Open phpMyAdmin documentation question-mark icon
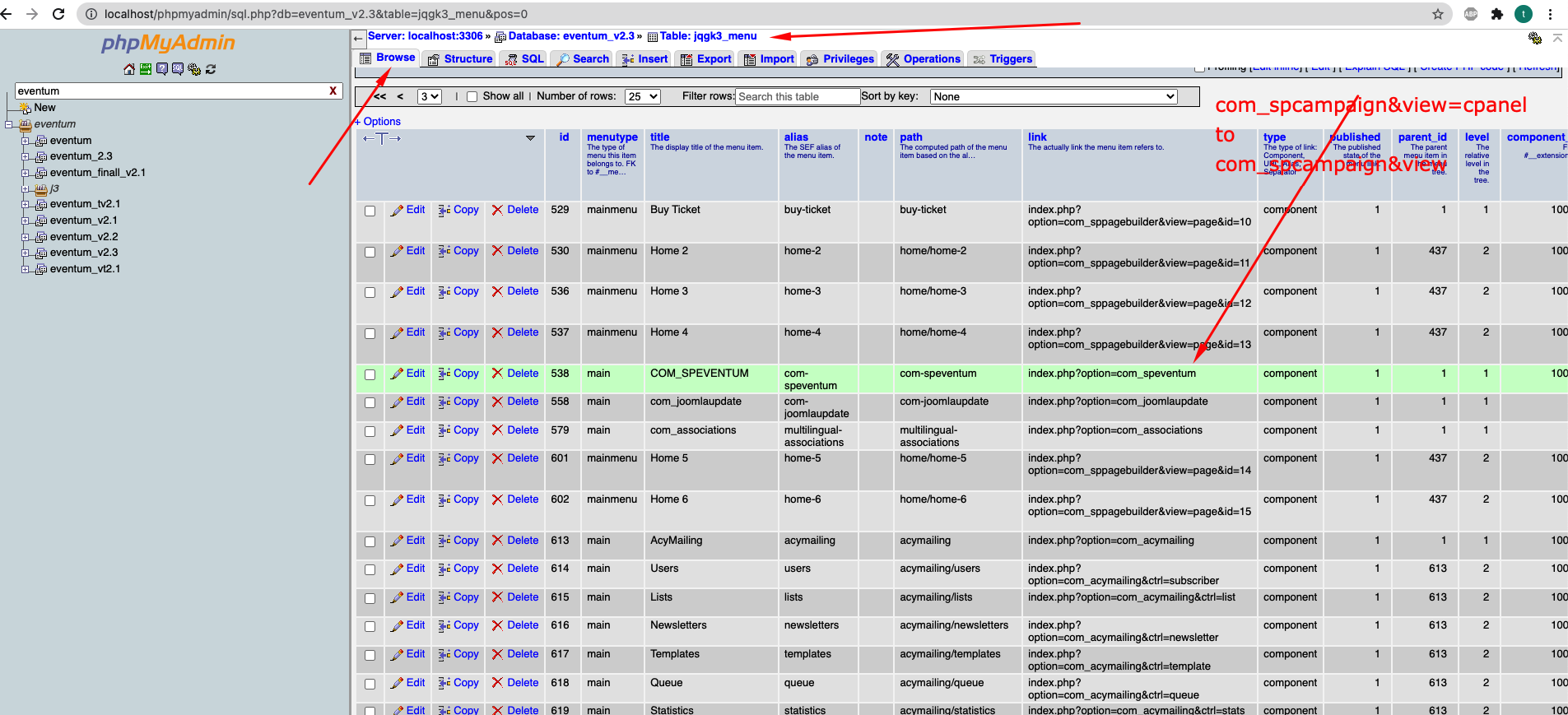This screenshot has width=1568, height=715. tap(161, 69)
